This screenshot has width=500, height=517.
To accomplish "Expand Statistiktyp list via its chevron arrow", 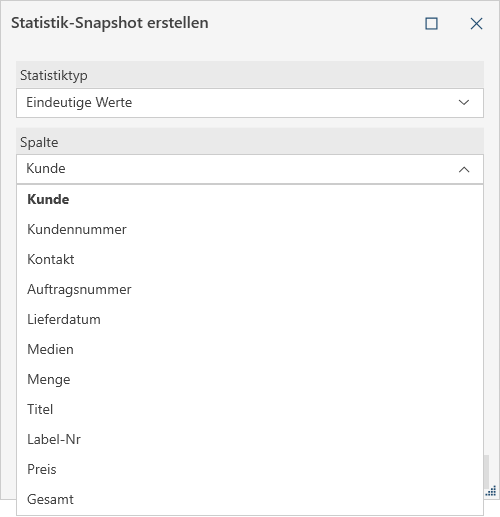I will pyautogui.click(x=464, y=103).
